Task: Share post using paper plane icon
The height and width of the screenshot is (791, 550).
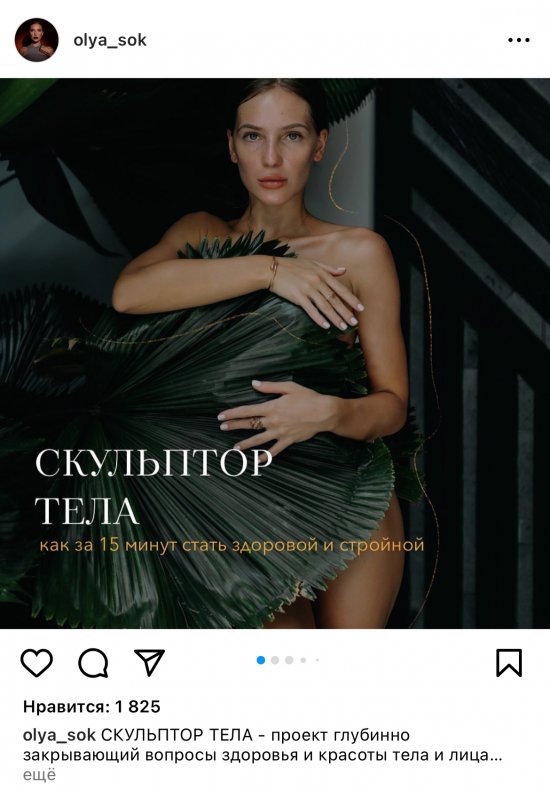Action: (149, 662)
